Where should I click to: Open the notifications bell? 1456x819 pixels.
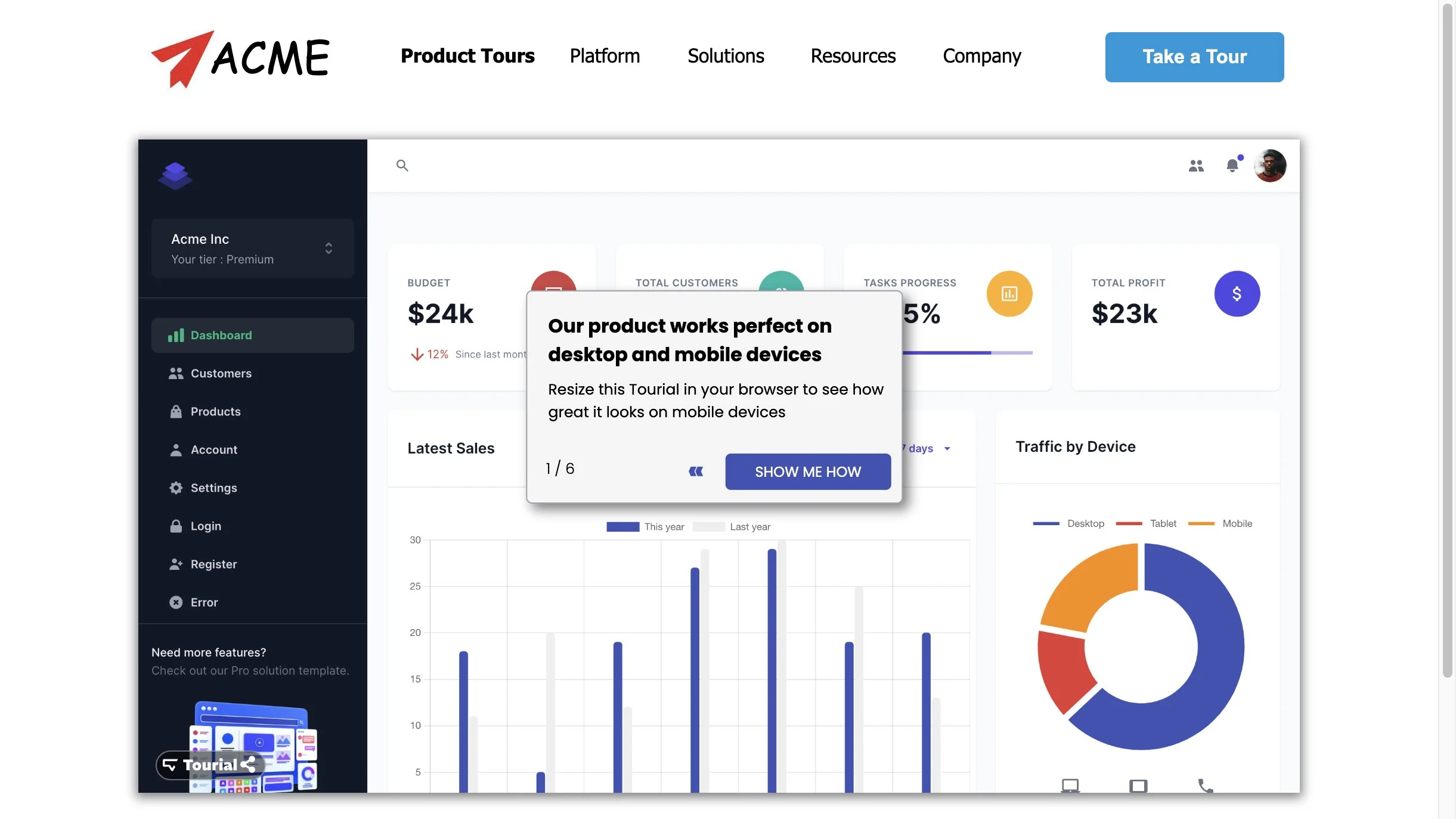[x=1233, y=165]
